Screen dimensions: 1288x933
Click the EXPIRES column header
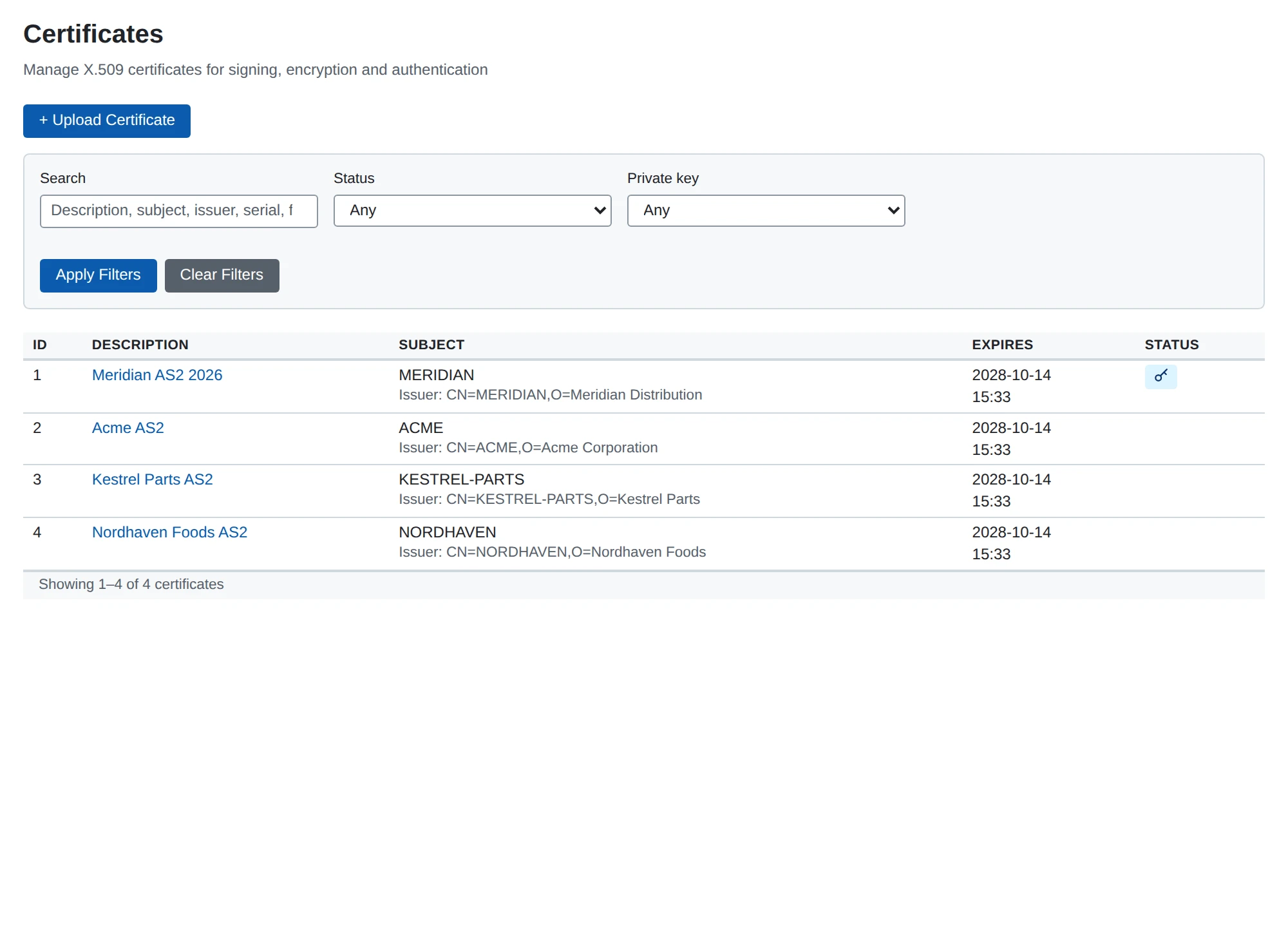click(x=1002, y=345)
